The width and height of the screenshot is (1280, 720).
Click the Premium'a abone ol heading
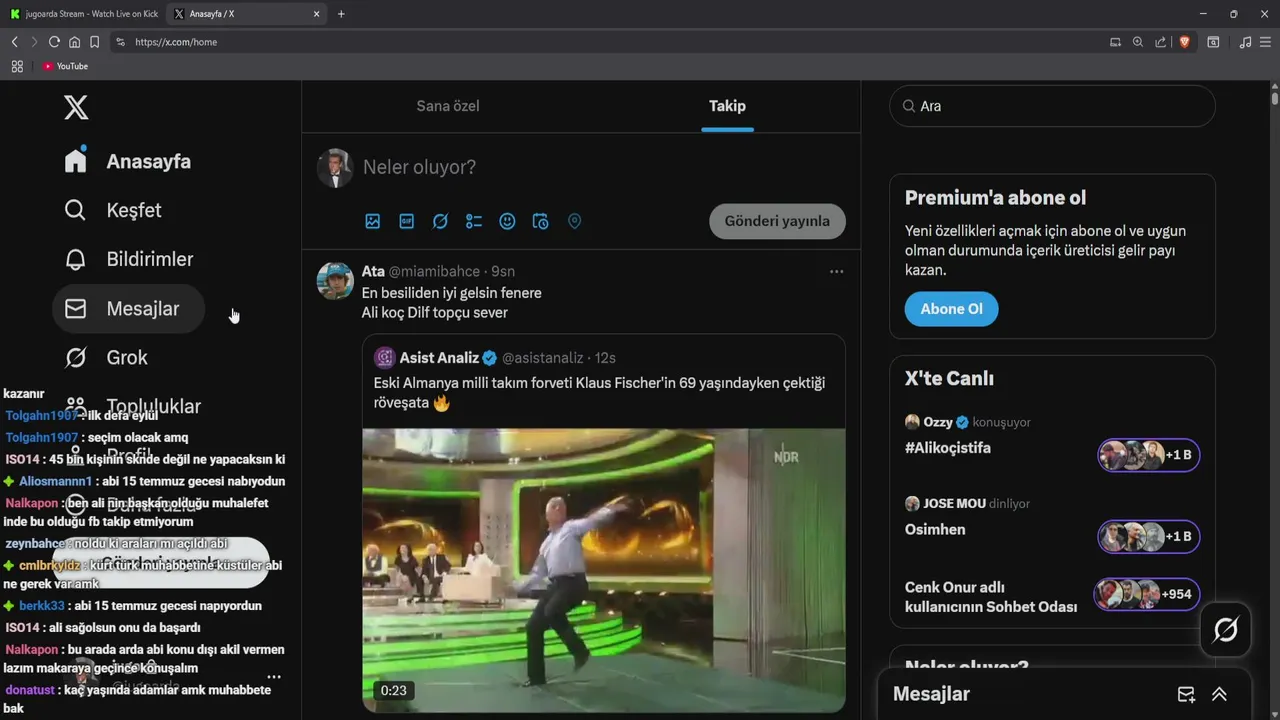(995, 198)
